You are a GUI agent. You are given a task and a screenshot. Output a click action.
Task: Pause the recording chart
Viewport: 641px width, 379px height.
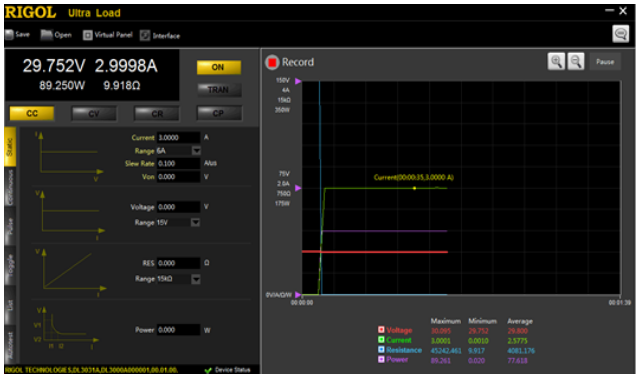605,62
